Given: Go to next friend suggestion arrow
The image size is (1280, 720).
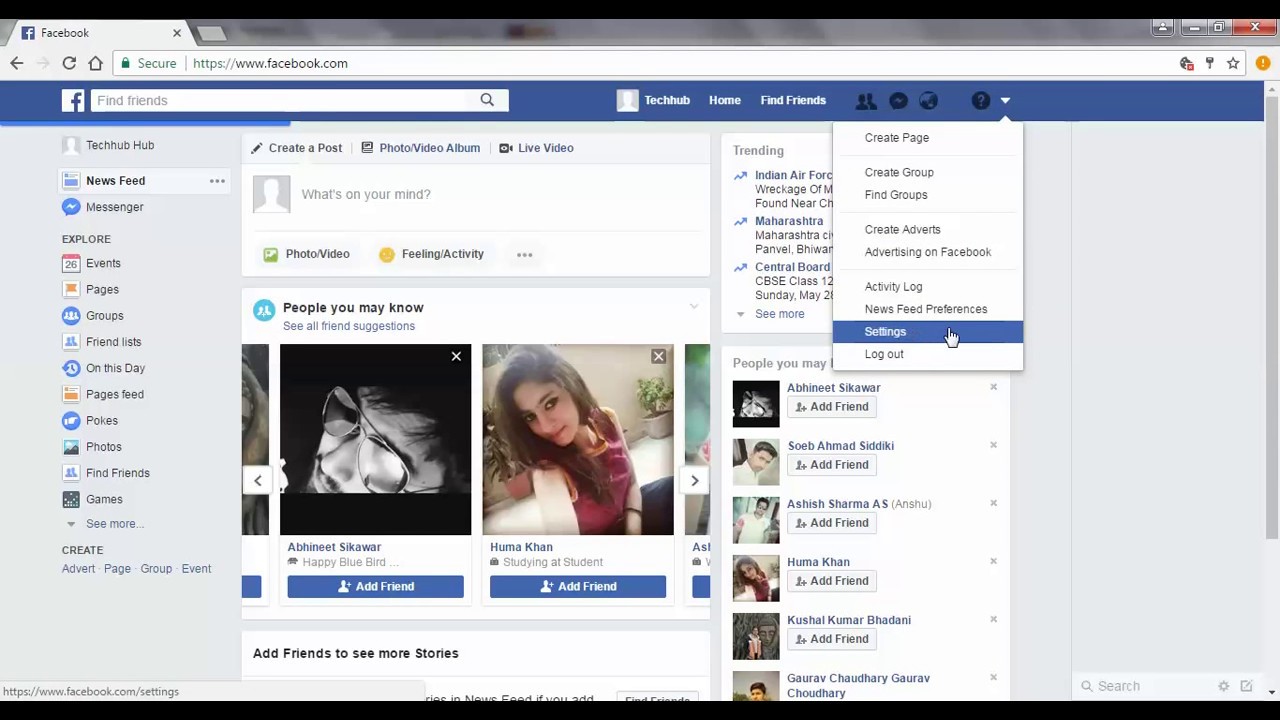Looking at the screenshot, I should tap(694, 480).
